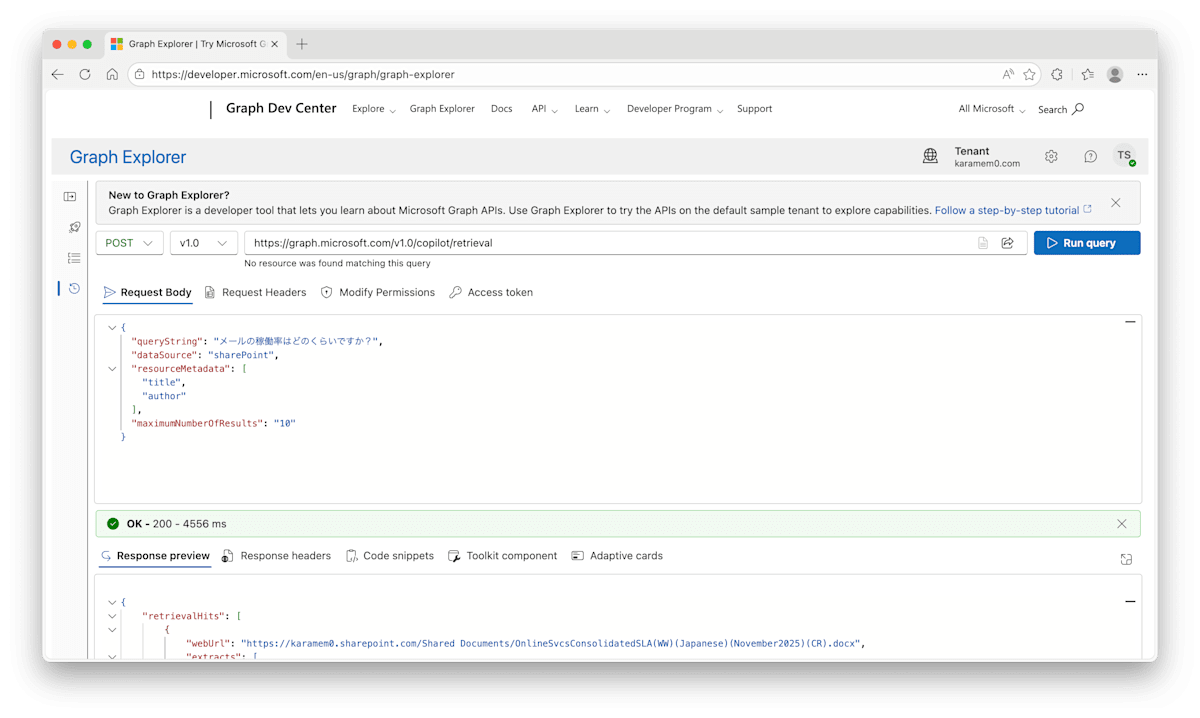Click the TS profile avatar

[1125, 156]
